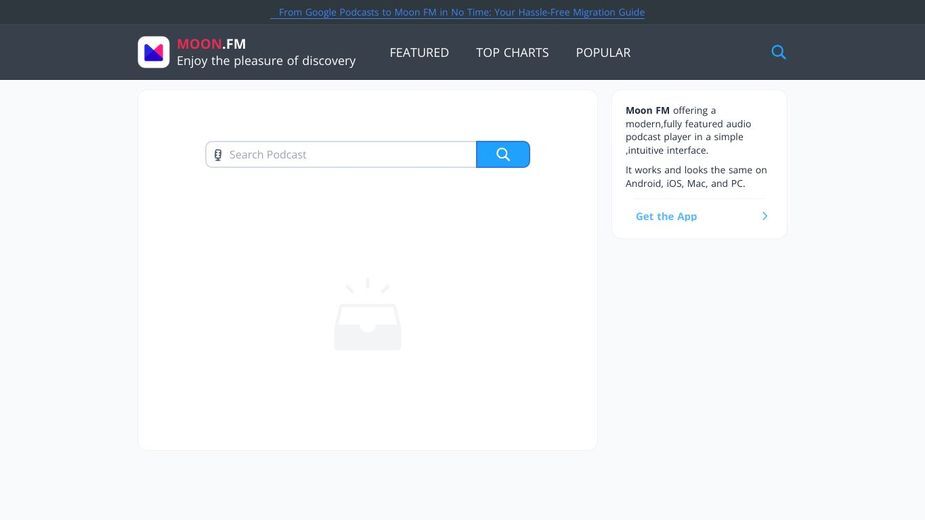Select the POPULAR menu item

603,53
